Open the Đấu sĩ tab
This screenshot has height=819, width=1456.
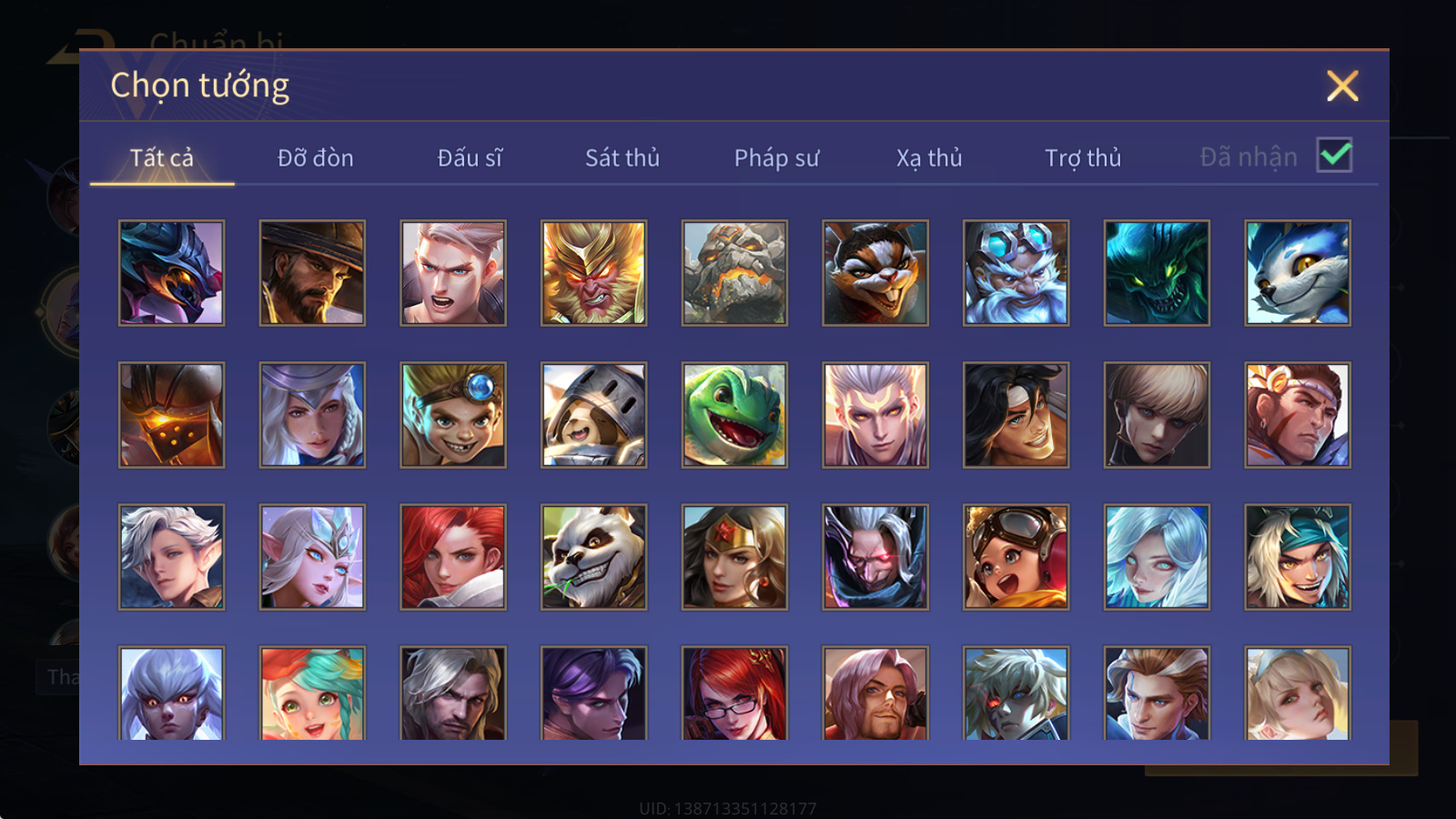[x=470, y=157]
